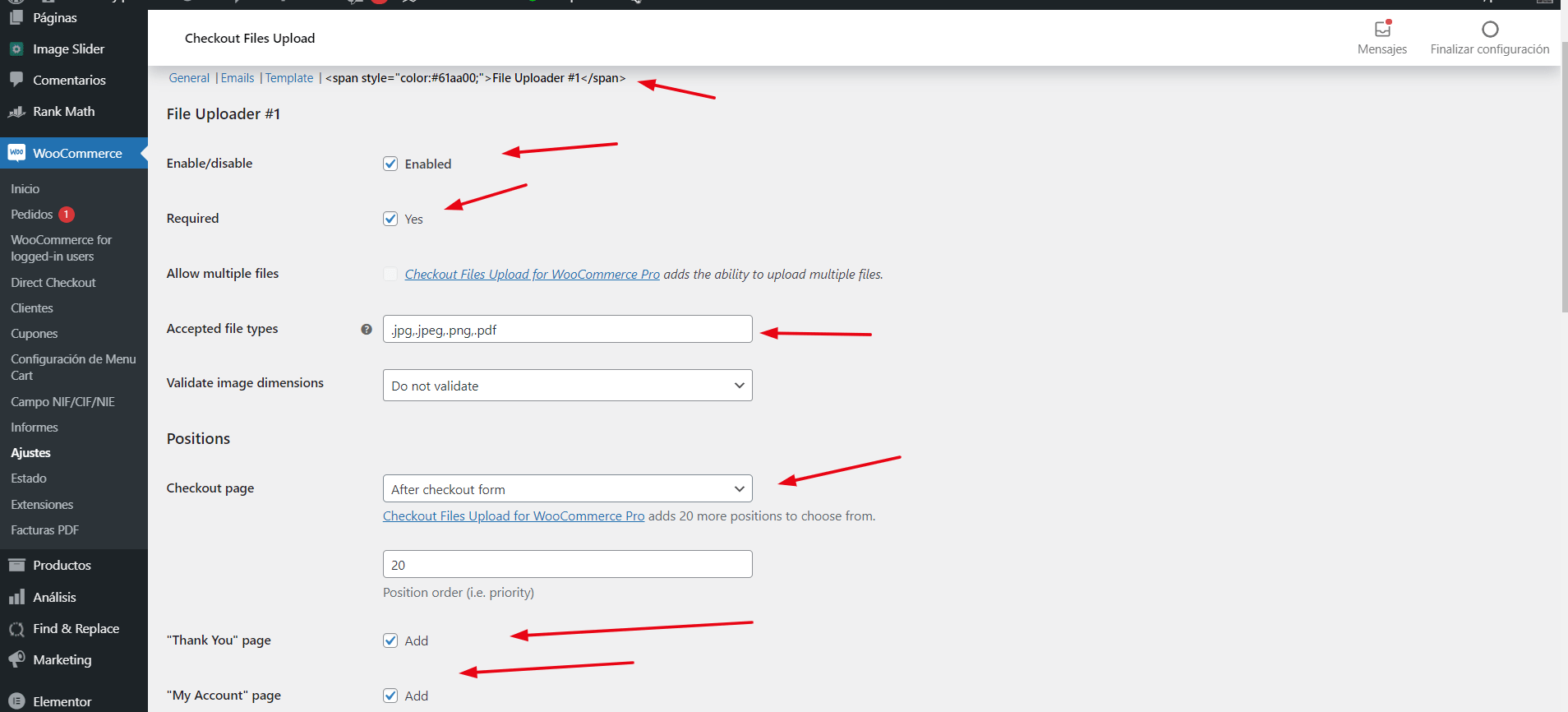Viewport: 1568px width, 712px height.
Task: Open Configuración de Menu Cart
Action: click(x=74, y=367)
